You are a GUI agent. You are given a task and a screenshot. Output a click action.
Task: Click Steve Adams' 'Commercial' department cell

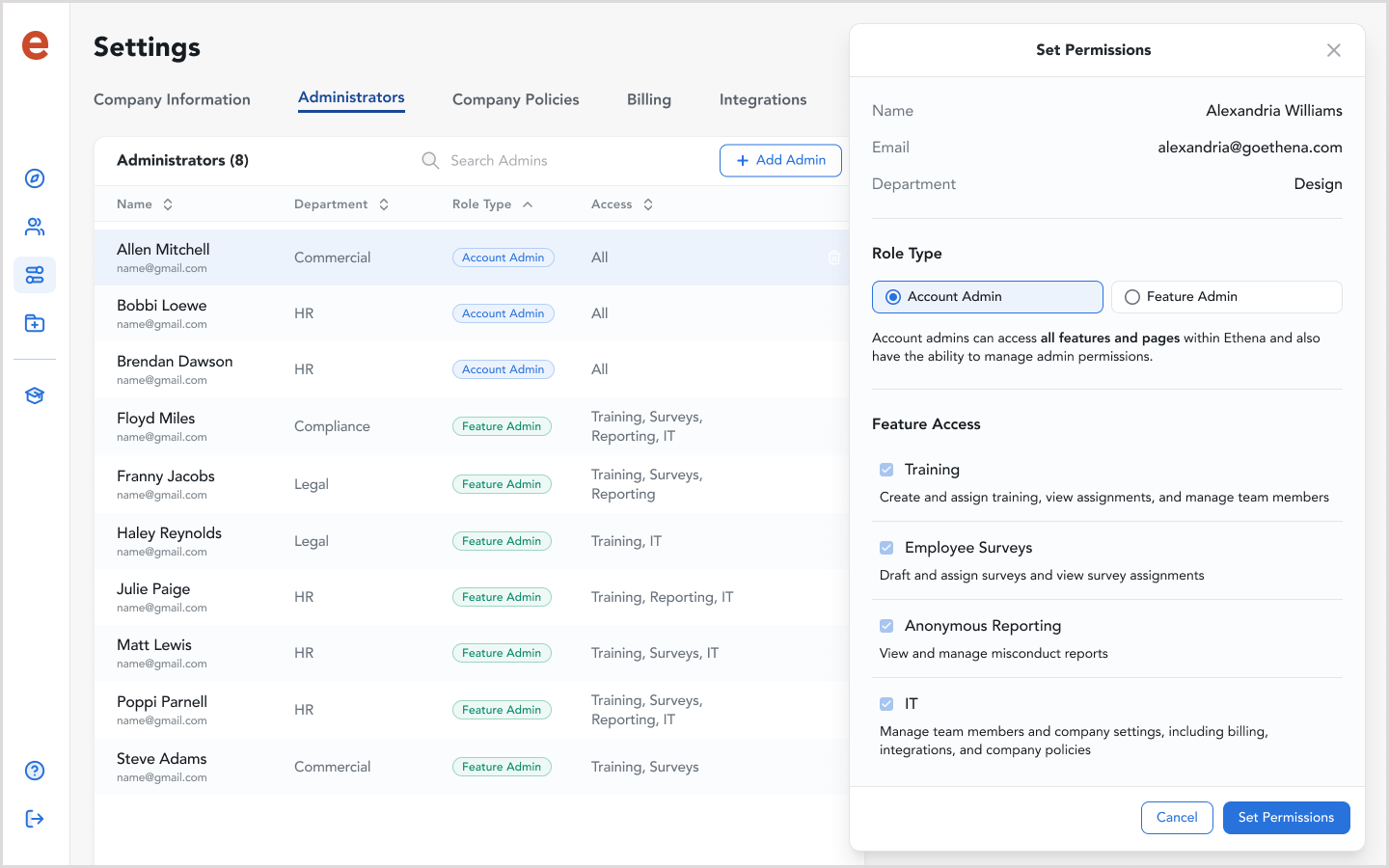332,767
